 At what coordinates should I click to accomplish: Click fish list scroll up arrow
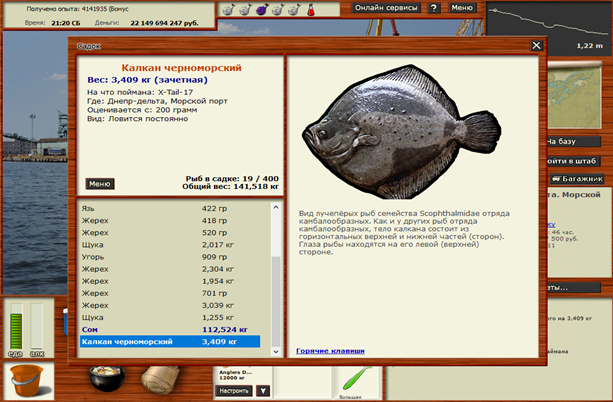(x=276, y=207)
